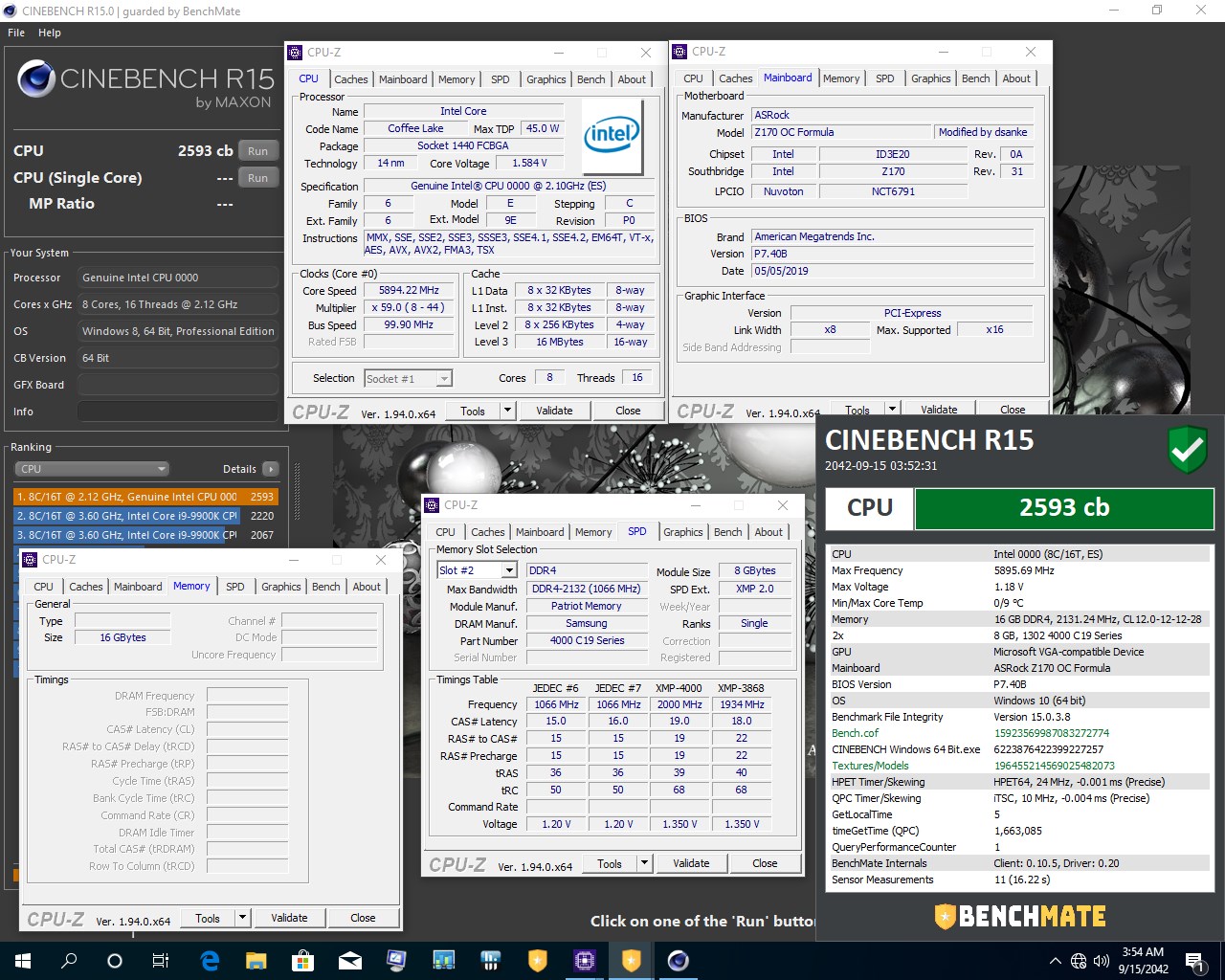Select ranking row 1 Genuine Intel CPU 2593
Image resolution: width=1225 pixels, height=980 pixels.
[x=145, y=497]
